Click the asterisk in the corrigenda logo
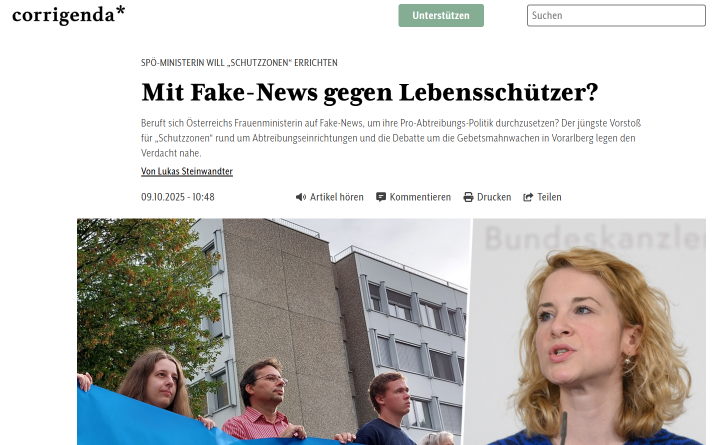Viewport: 714px width, 445px height. pos(120,10)
